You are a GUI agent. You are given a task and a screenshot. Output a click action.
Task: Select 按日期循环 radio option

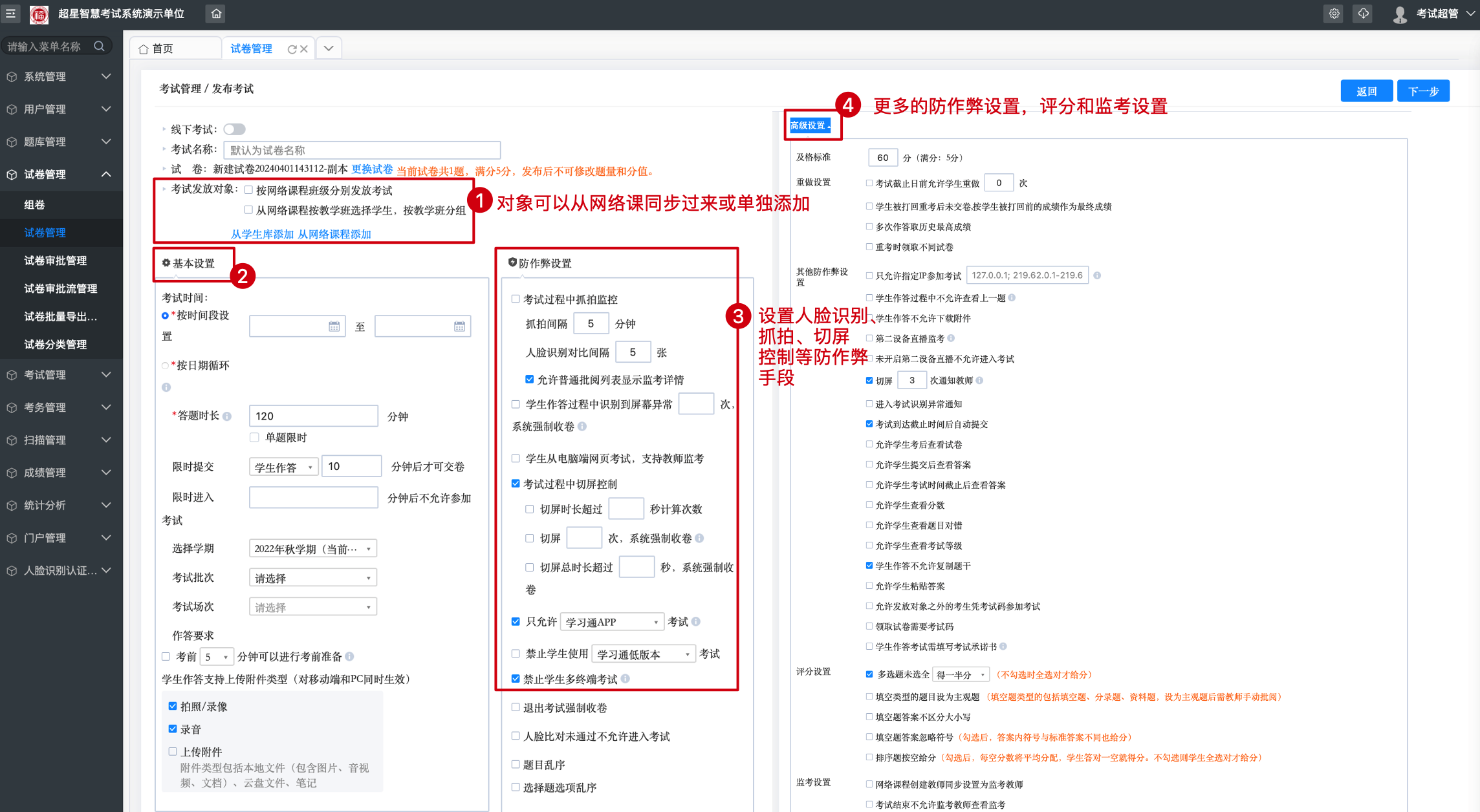166,366
